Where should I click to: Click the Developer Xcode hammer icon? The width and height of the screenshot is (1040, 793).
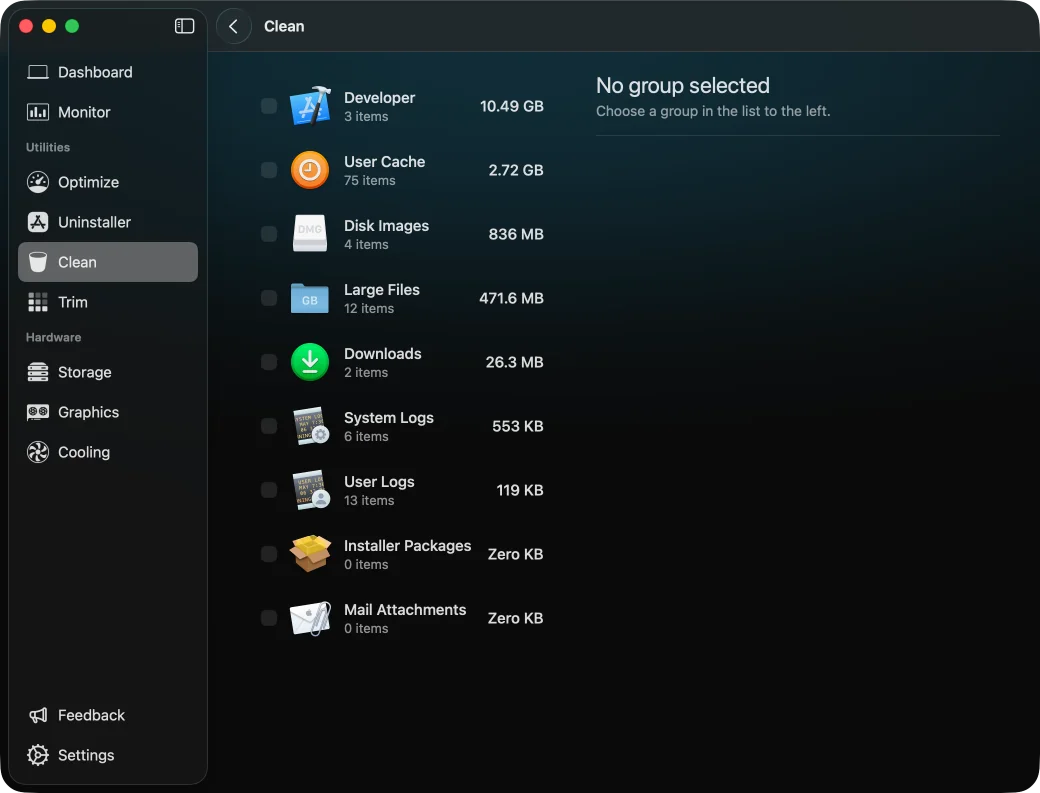[310, 106]
